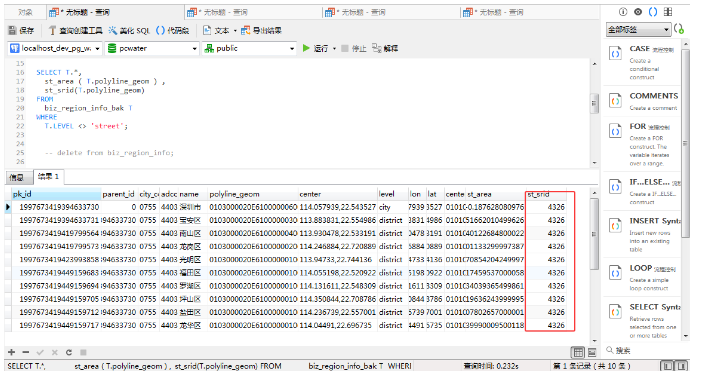
Task: Click the blue parentheses snippet icon
Action: [x=653, y=12]
